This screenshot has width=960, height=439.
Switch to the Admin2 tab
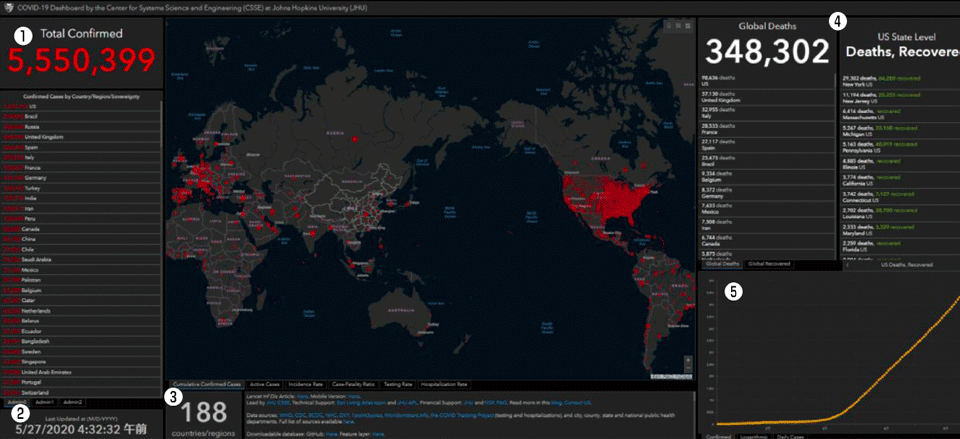[x=73, y=402]
